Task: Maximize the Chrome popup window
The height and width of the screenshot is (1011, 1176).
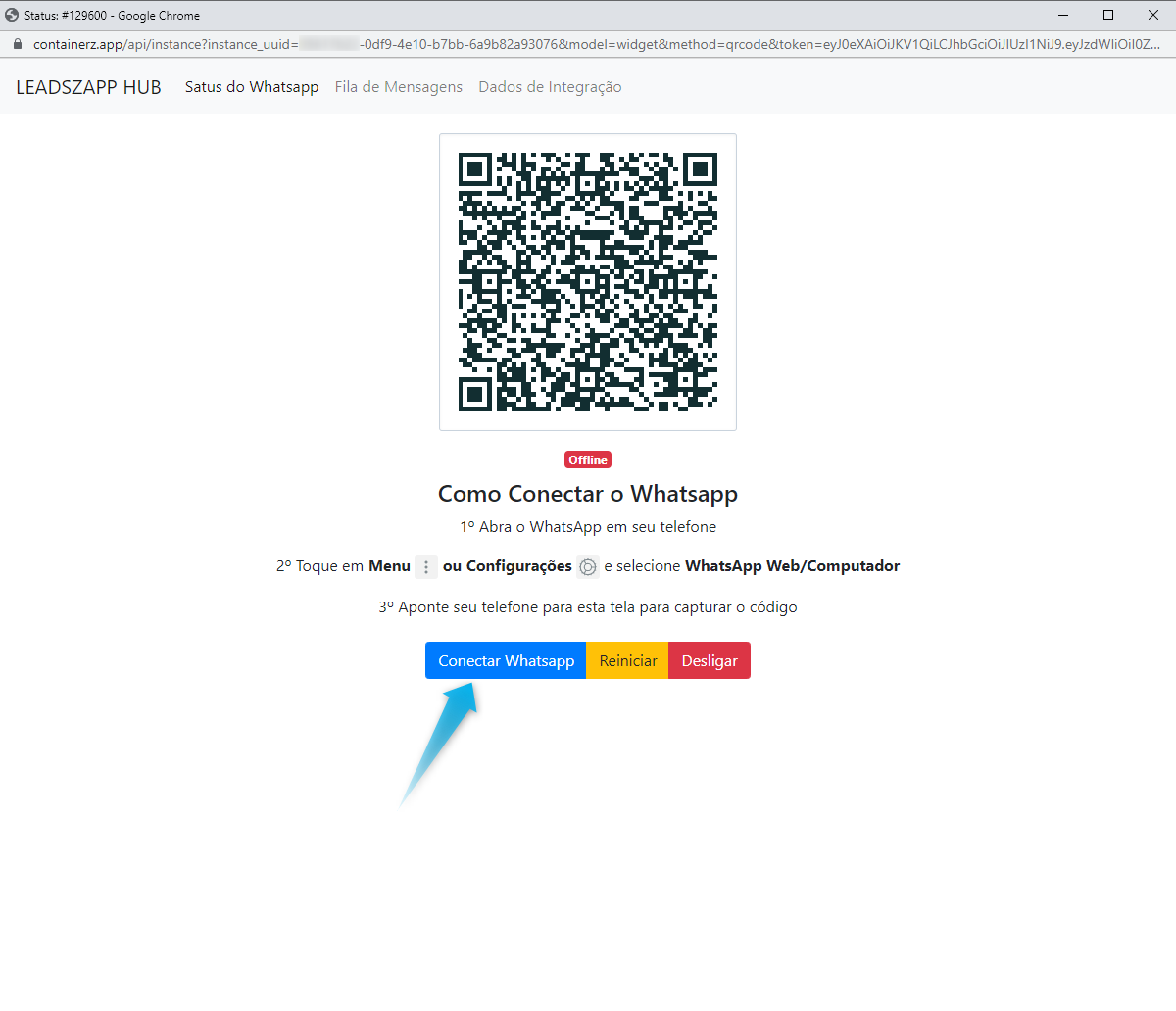Action: 1108,15
